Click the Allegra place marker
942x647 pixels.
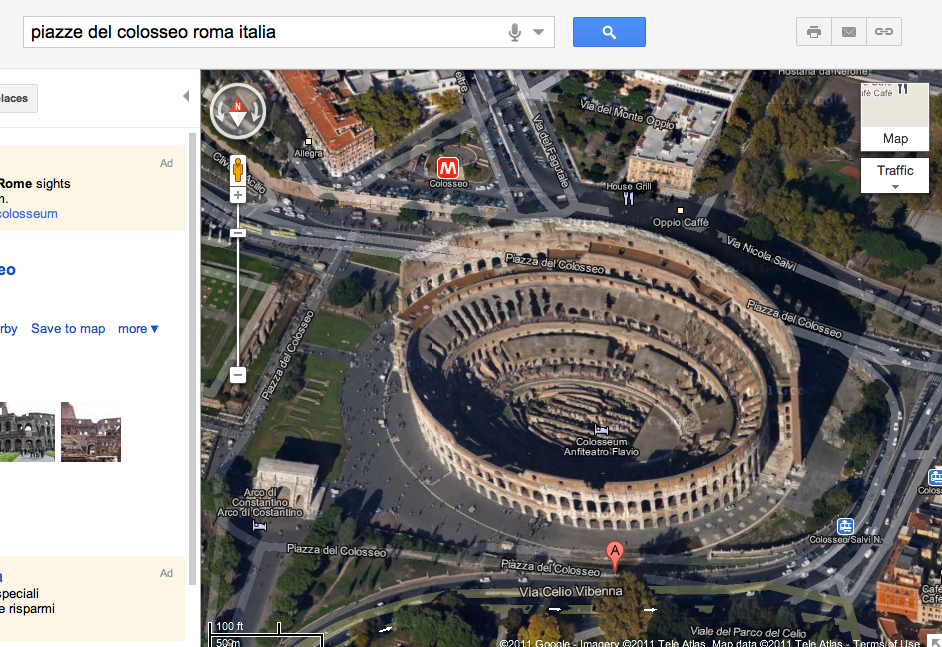[308, 142]
